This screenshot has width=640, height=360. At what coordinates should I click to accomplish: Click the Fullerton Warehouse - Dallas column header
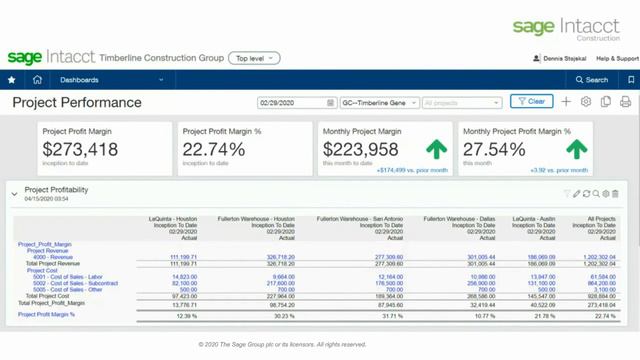point(459,219)
